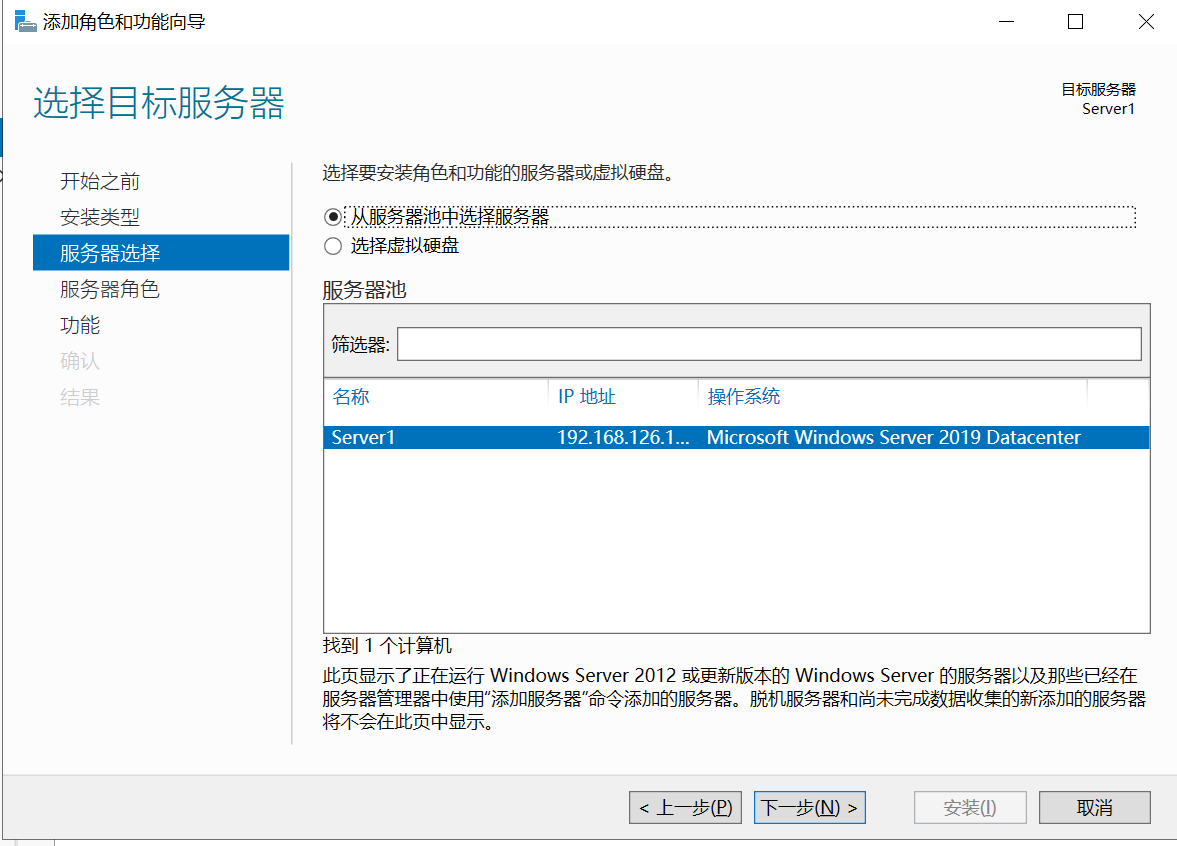Go to the 服务器角色 step
1177x846 pixels.
110,289
